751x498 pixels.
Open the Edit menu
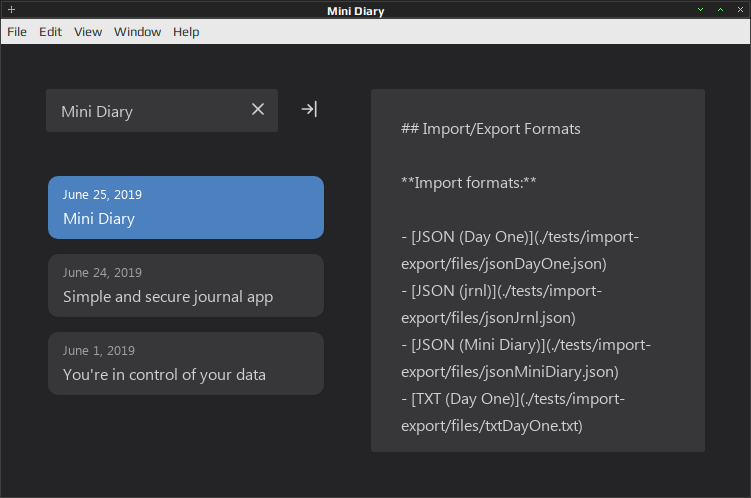point(50,32)
